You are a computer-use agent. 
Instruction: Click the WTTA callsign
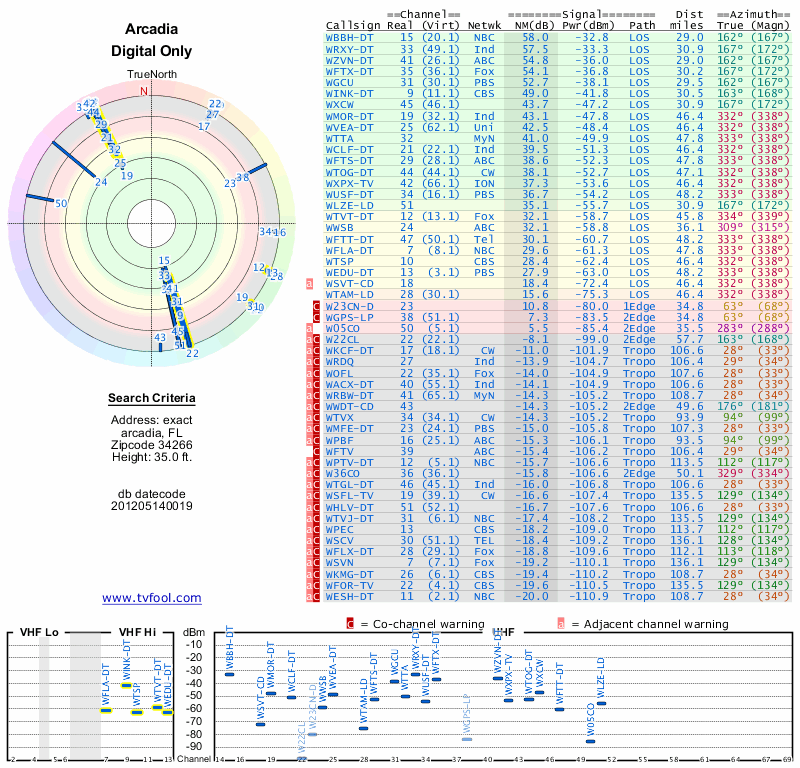(340, 139)
